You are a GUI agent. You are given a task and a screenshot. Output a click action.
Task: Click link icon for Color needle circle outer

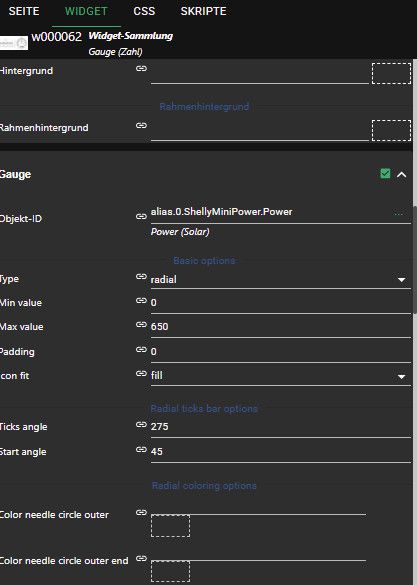[141, 513]
